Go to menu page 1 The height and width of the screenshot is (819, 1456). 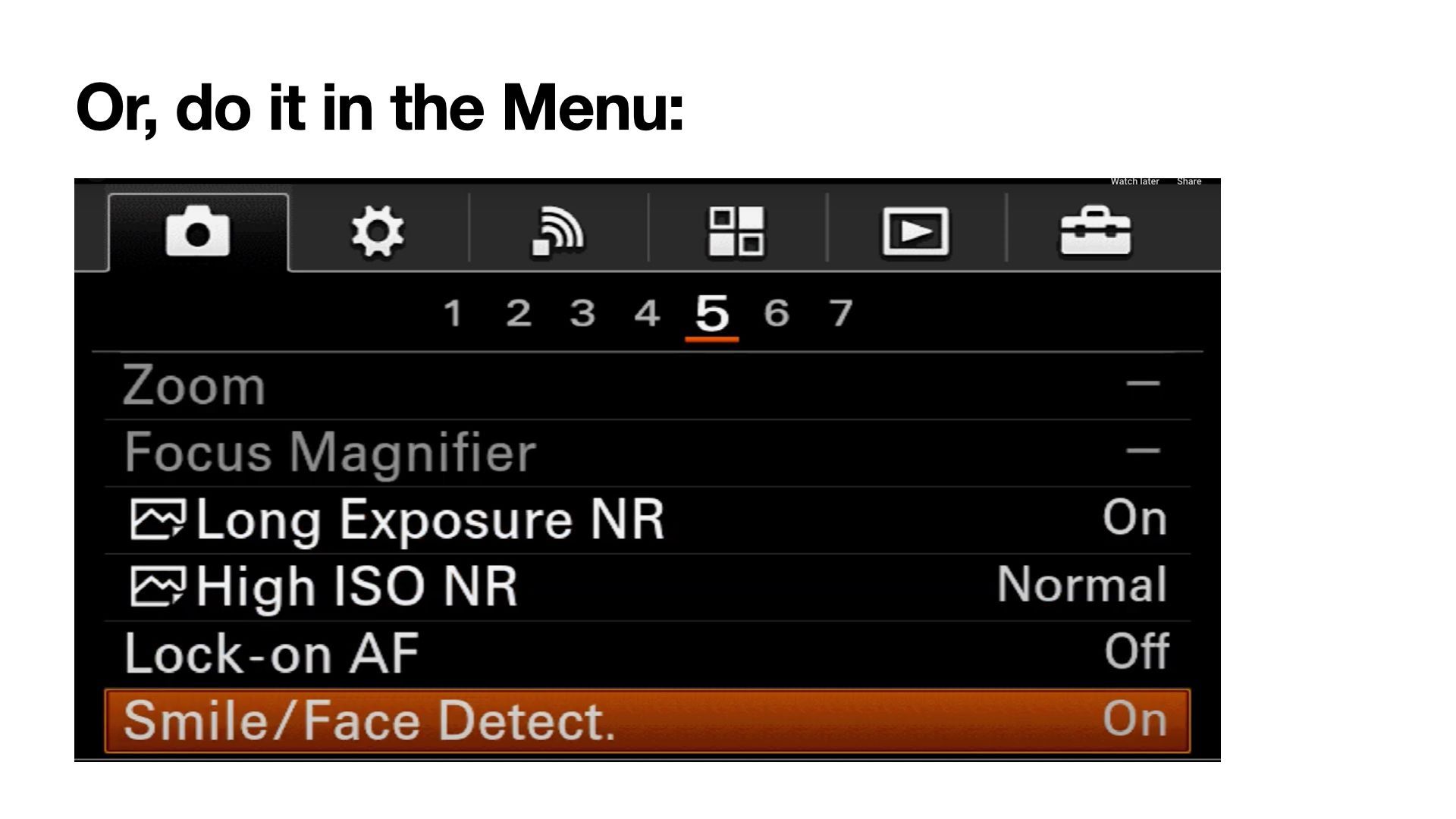453,313
